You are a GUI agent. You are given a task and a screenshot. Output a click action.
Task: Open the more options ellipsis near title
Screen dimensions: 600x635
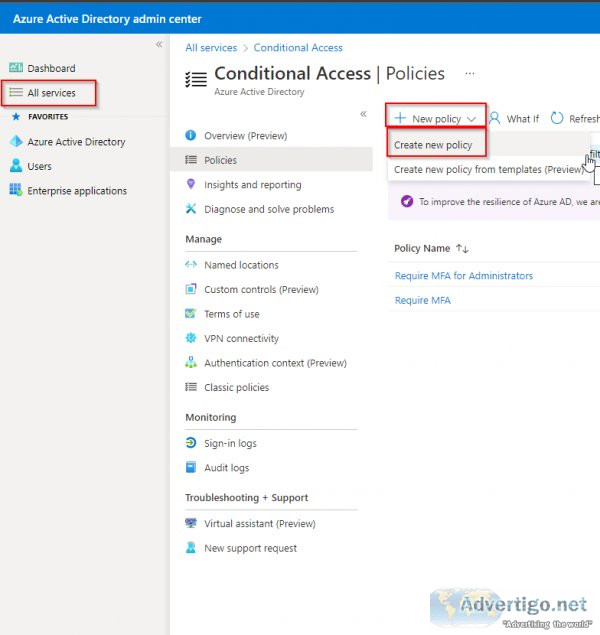[x=470, y=74]
